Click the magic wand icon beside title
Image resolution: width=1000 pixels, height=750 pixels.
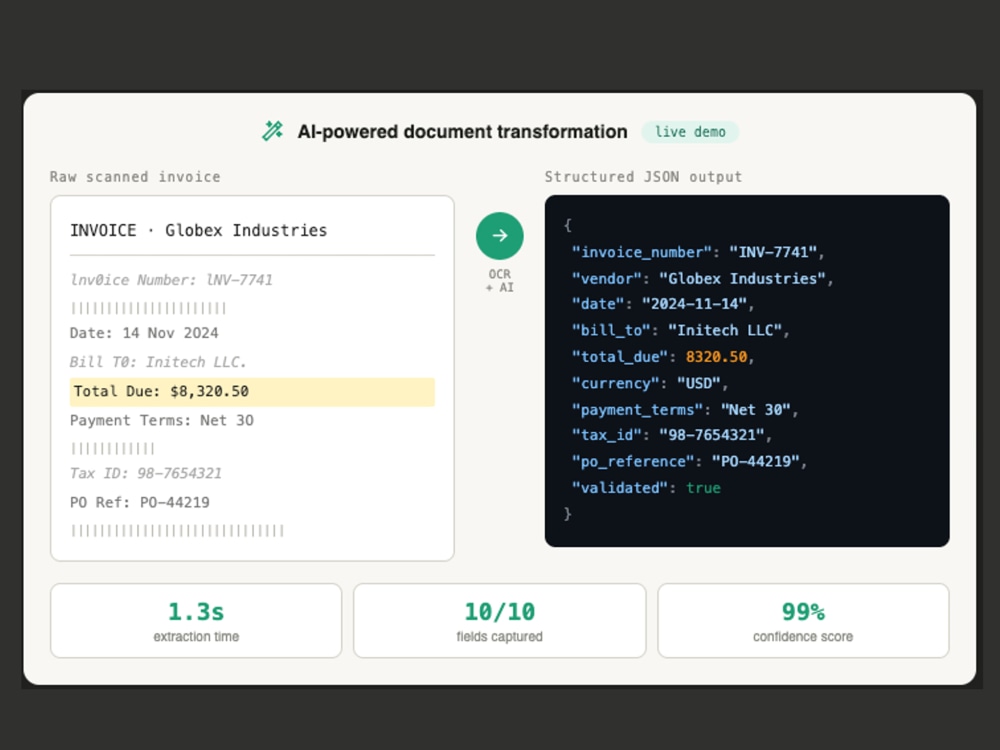pyautogui.click(x=272, y=131)
